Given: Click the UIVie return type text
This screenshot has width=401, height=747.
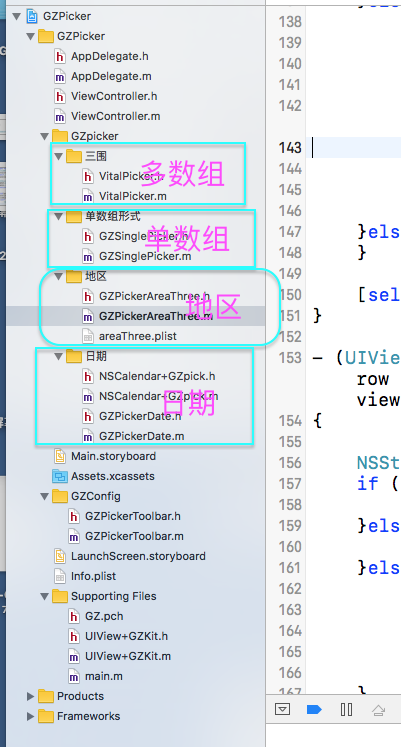Looking at the screenshot, I should pos(372,357).
